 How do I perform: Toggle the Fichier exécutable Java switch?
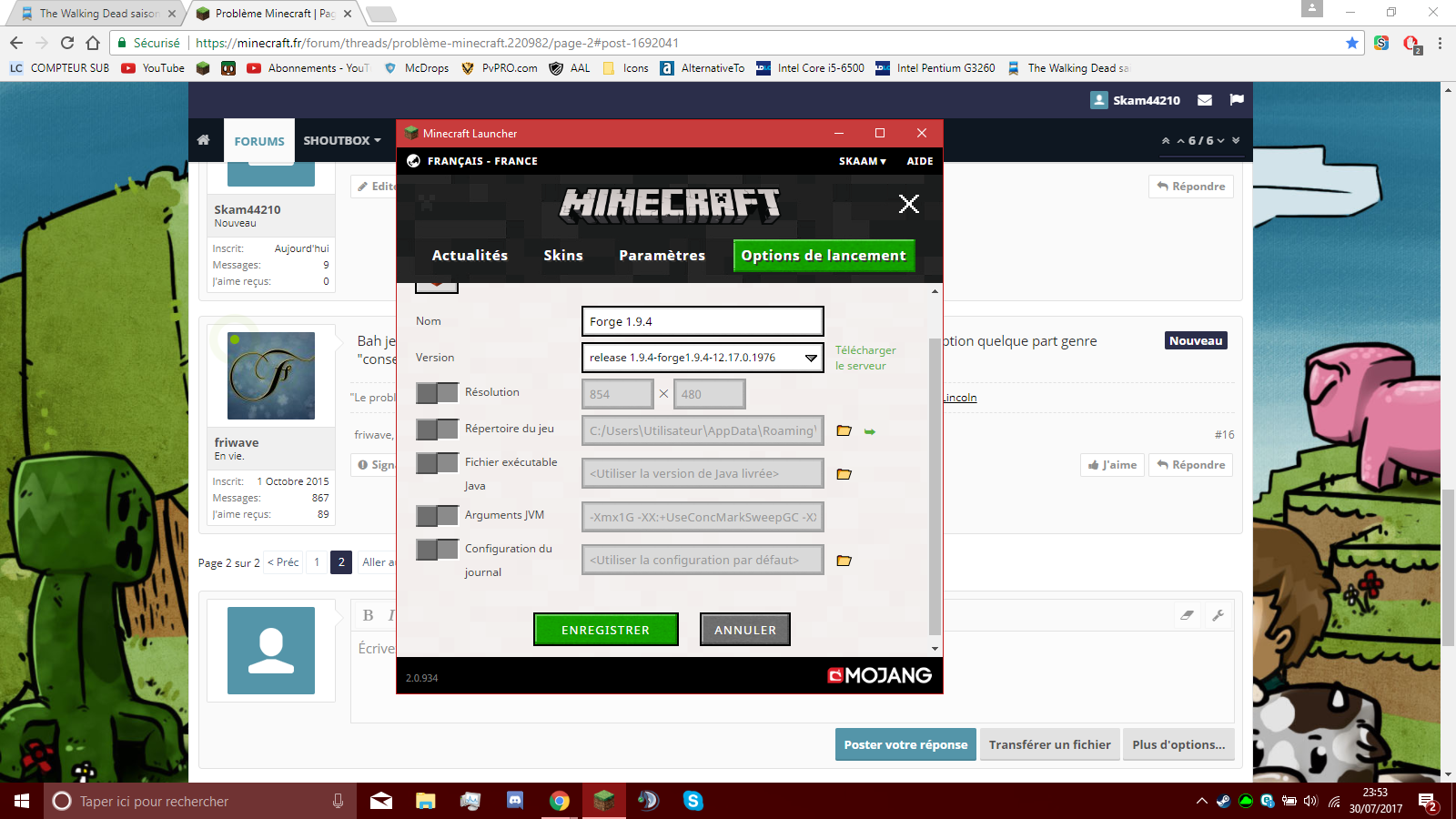click(437, 463)
